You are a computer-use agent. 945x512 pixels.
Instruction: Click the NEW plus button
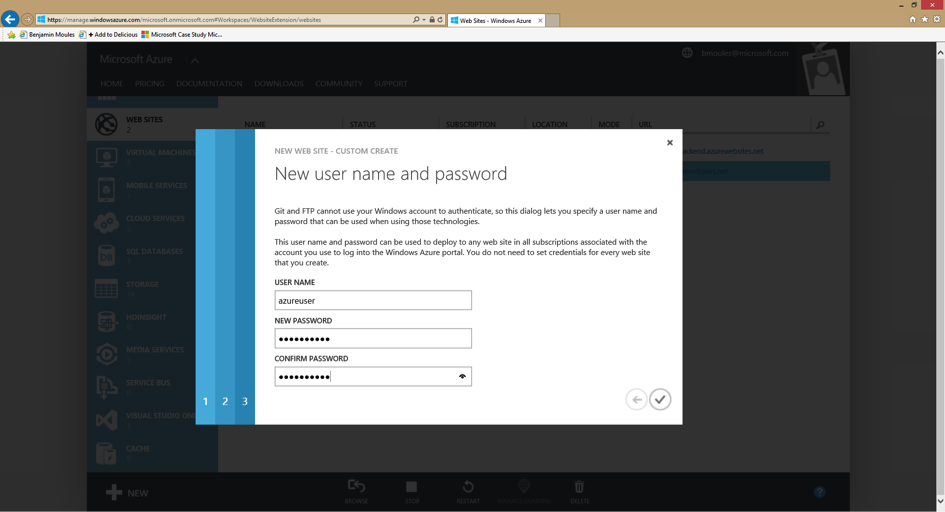point(127,493)
